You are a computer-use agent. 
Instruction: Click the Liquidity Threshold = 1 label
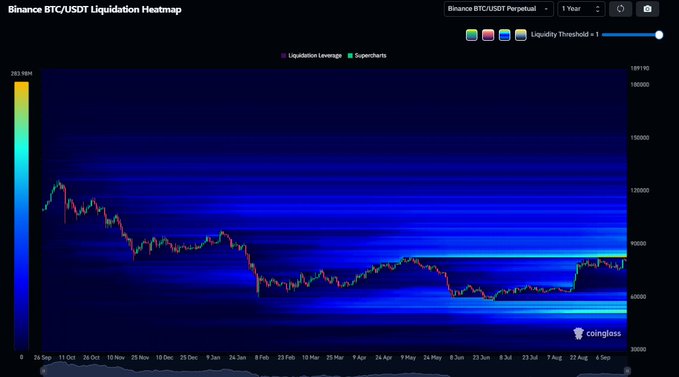[565, 35]
